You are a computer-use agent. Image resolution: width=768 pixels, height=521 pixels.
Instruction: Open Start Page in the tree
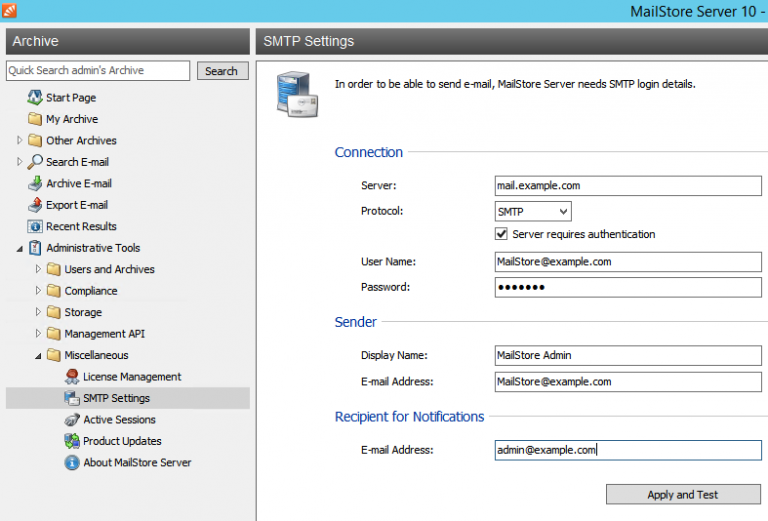coord(71,97)
